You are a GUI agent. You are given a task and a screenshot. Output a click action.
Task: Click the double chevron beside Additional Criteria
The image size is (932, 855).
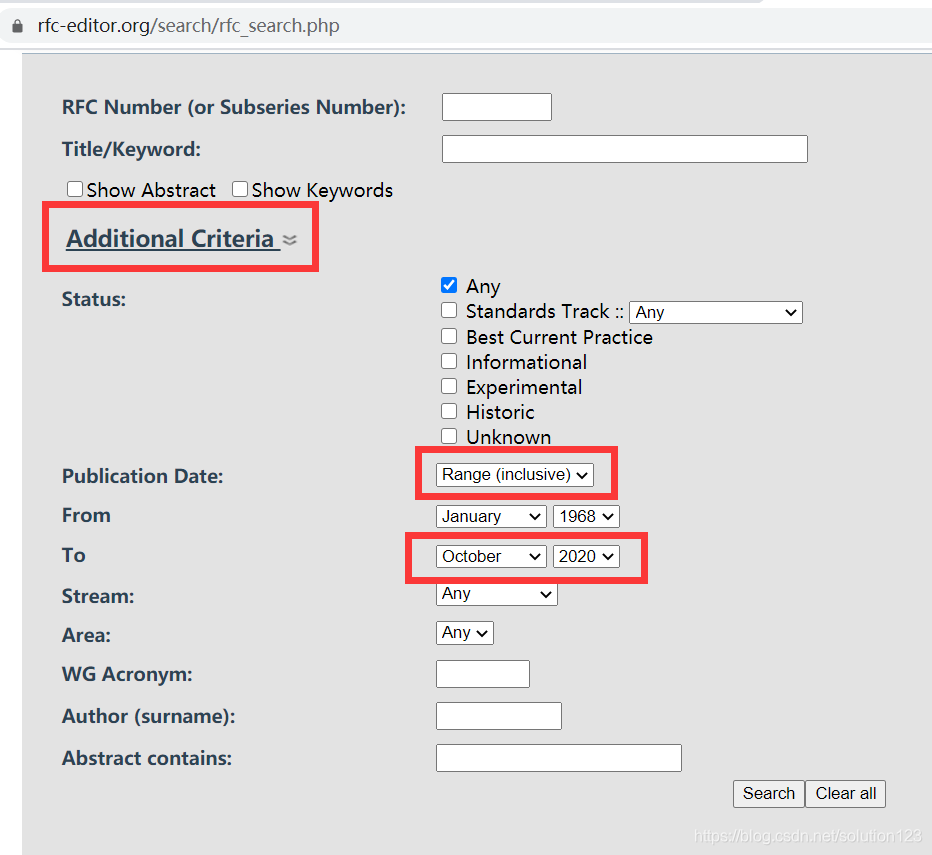289,240
